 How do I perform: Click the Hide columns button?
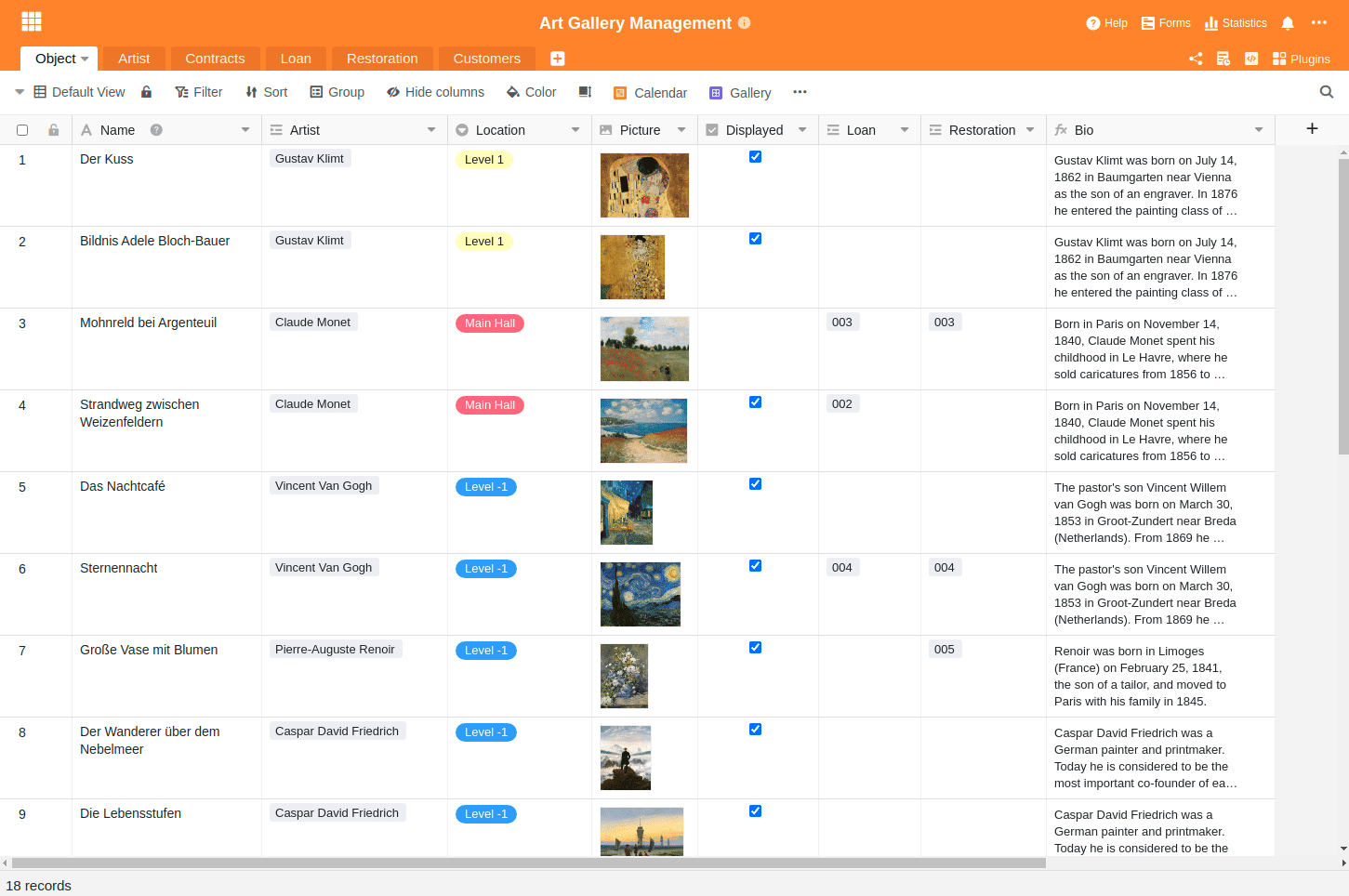[x=435, y=92]
